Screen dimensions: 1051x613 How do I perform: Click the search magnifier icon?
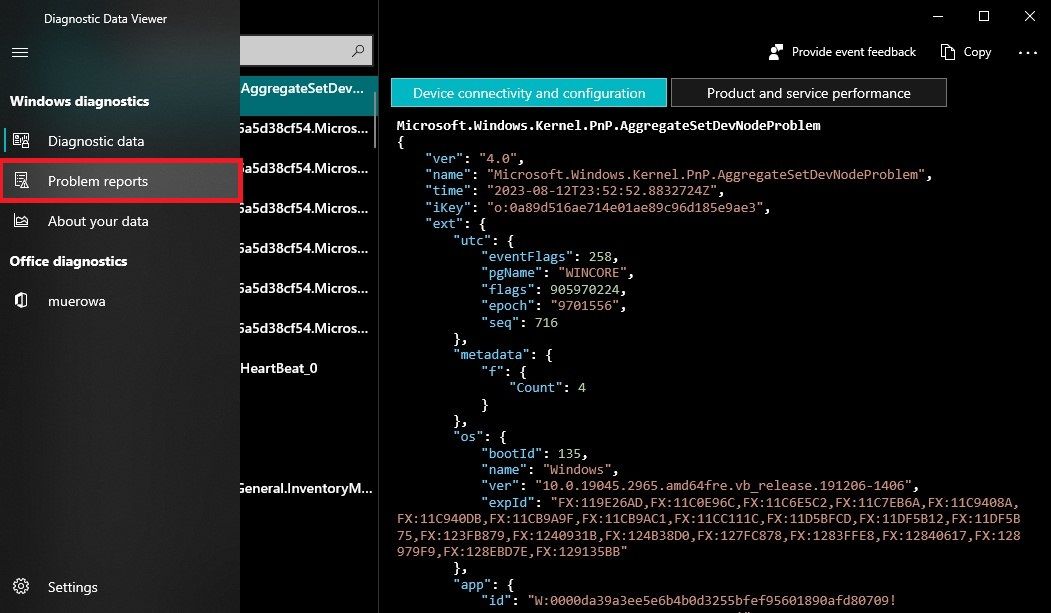[x=357, y=50]
